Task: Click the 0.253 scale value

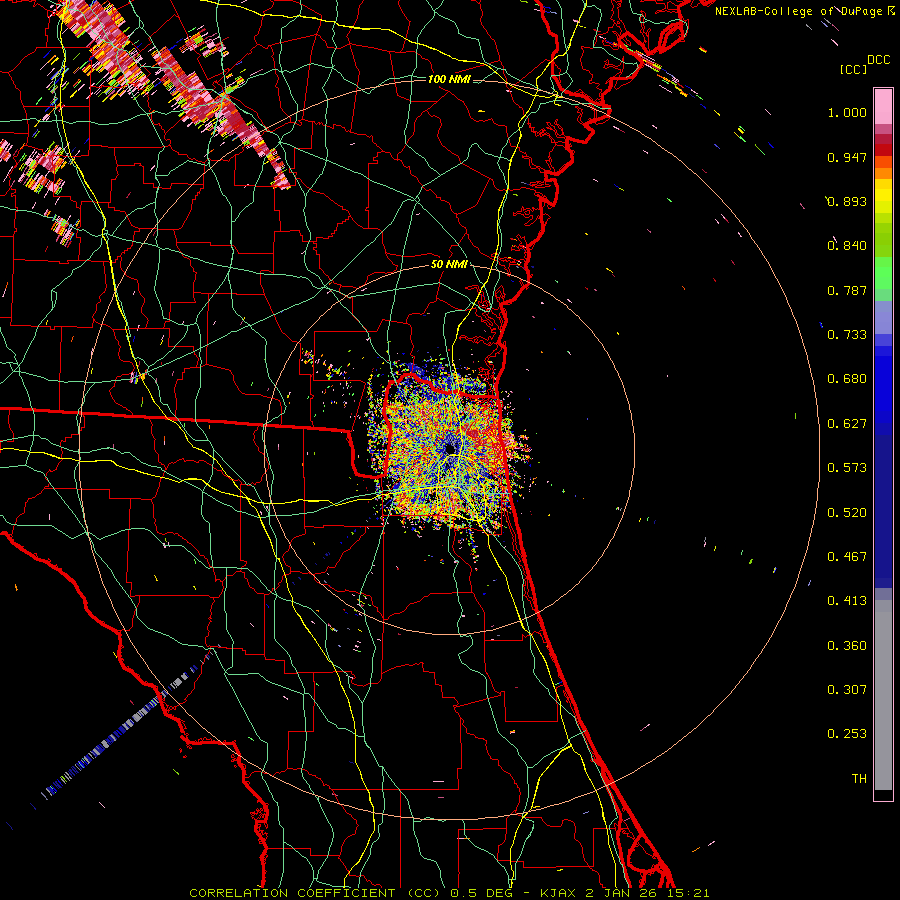Action: [x=847, y=734]
